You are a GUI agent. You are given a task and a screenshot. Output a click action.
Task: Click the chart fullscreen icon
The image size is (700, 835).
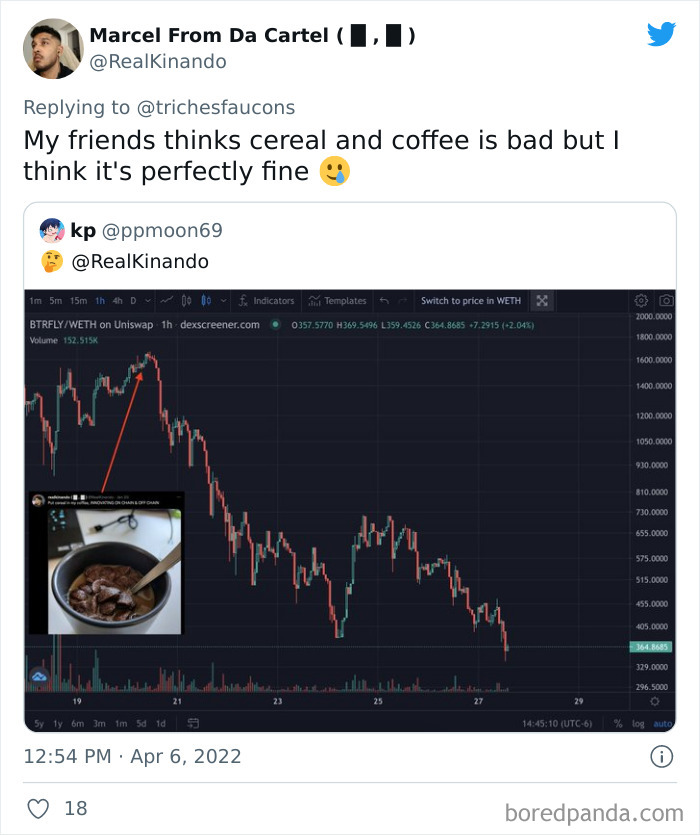[x=543, y=301]
